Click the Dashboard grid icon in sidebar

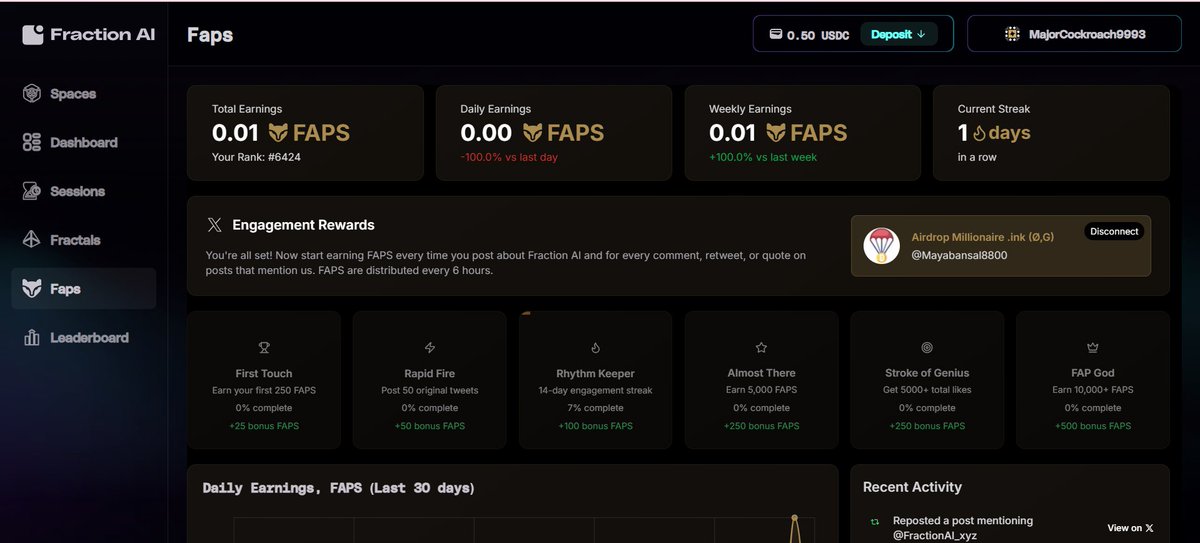[x=32, y=143]
